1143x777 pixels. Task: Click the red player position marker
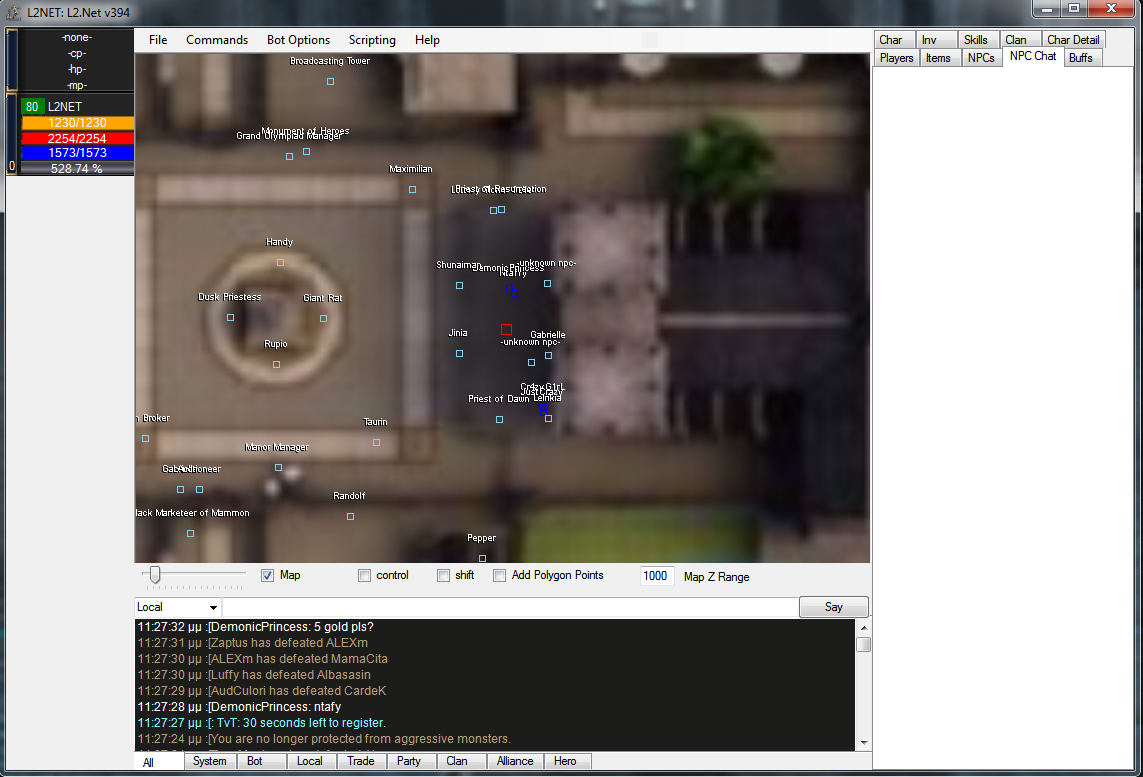(507, 329)
